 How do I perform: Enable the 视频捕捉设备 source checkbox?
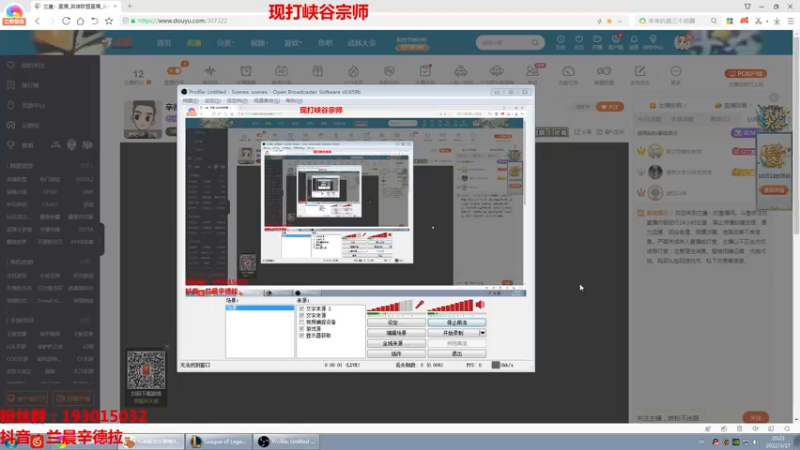[x=302, y=322]
